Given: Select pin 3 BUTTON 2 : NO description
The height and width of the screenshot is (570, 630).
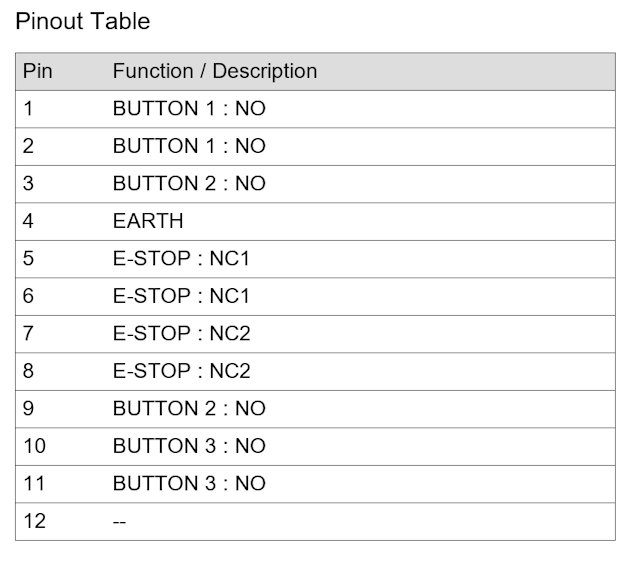Looking at the screenshot, I should point(189,183).
